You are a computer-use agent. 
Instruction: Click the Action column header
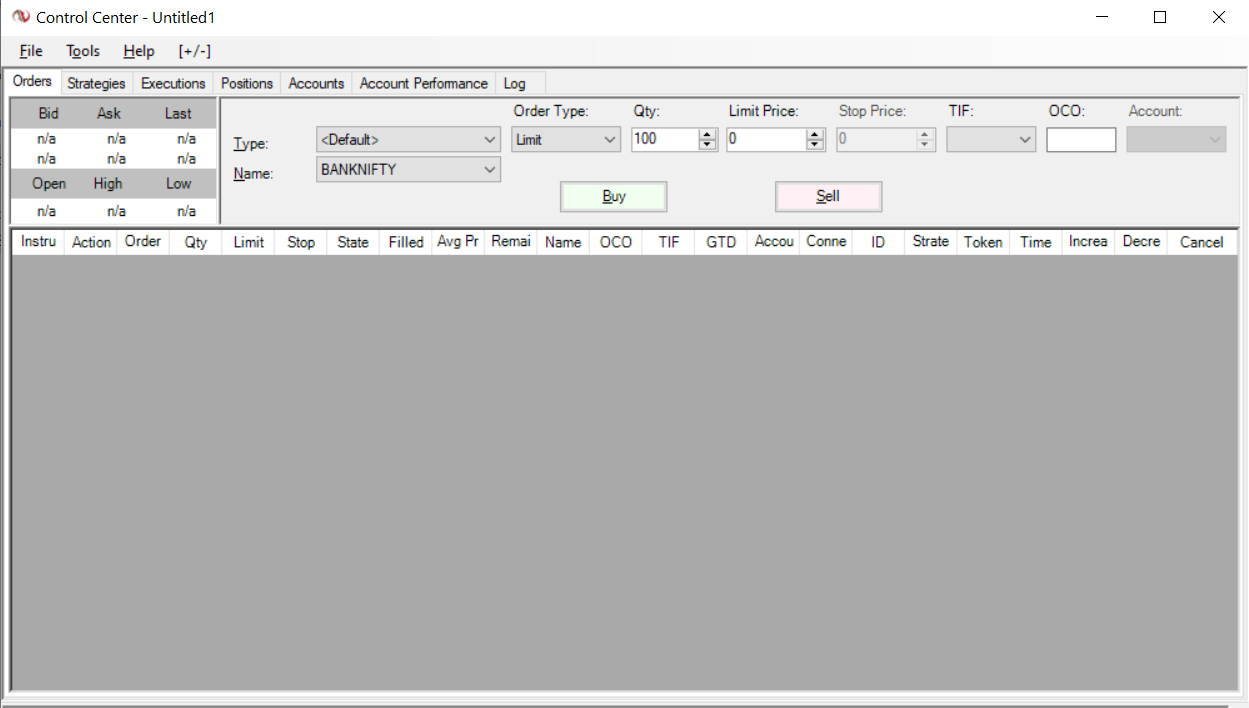pos(91,242)
